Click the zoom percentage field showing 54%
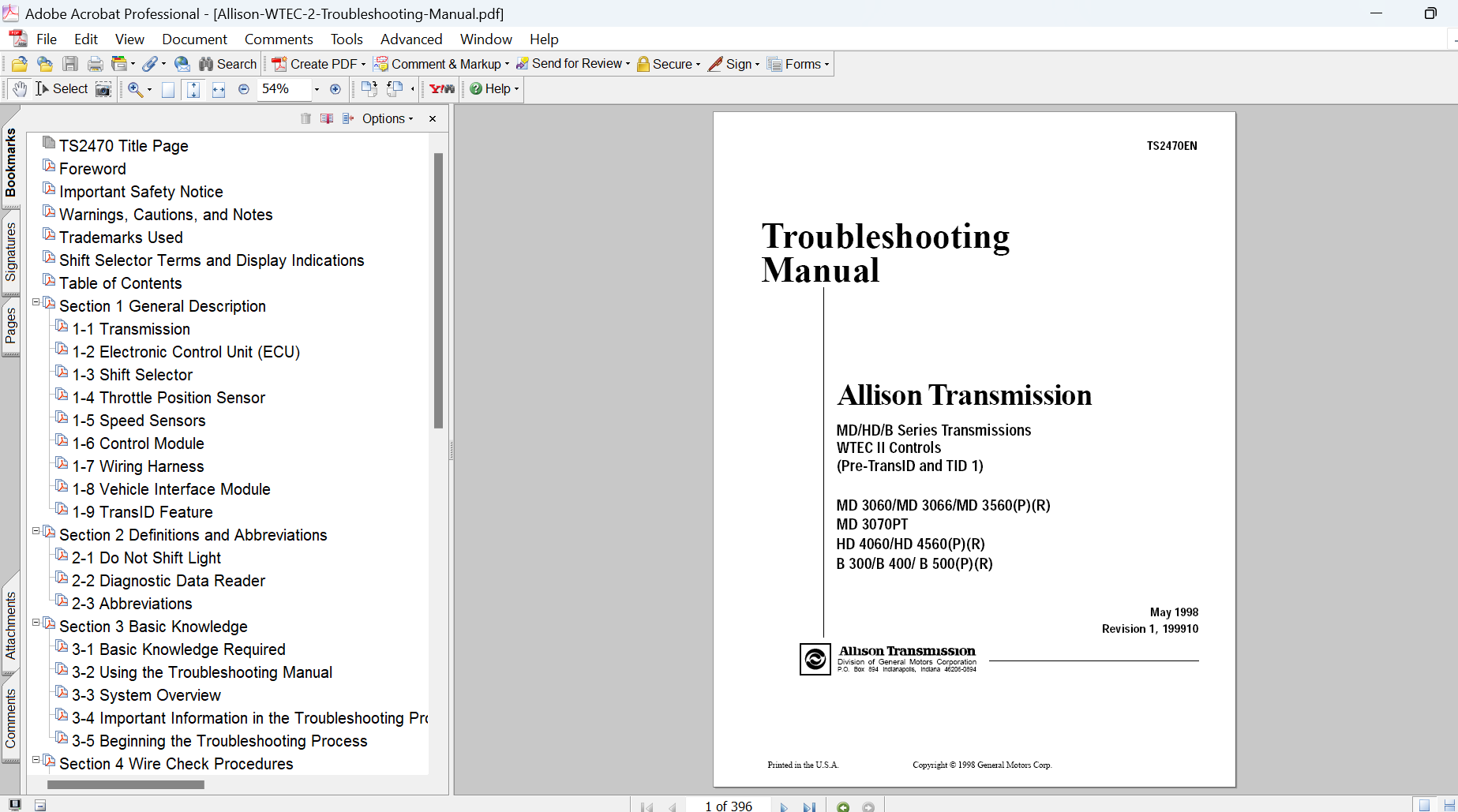 283,89
